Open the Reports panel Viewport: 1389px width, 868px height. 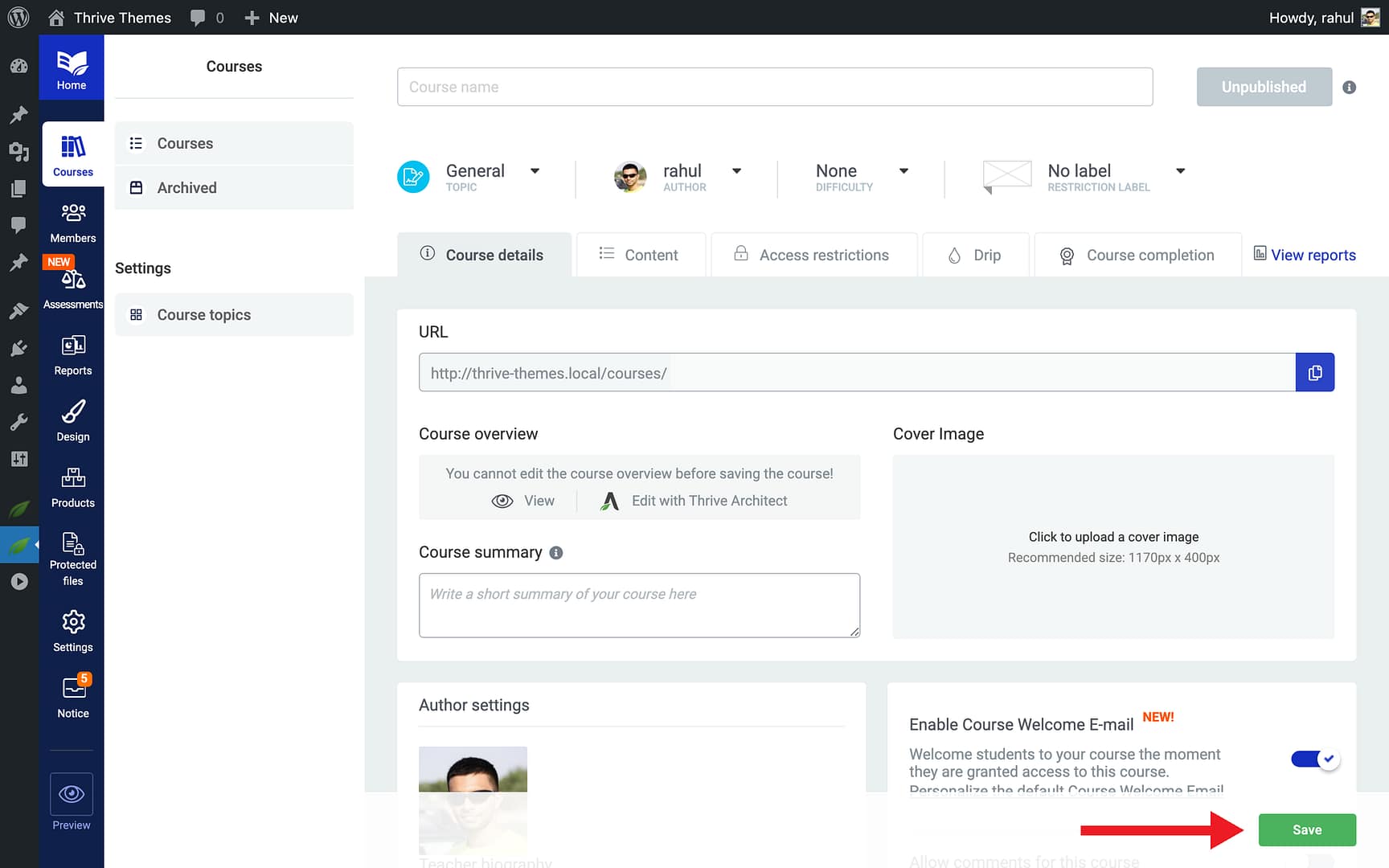(x=72, y=354)
